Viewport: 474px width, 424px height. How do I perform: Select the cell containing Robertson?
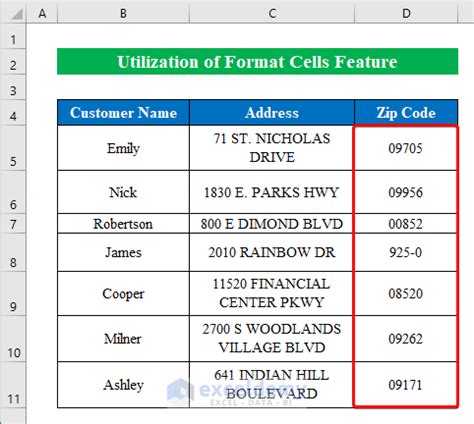(x=123, y=224)
